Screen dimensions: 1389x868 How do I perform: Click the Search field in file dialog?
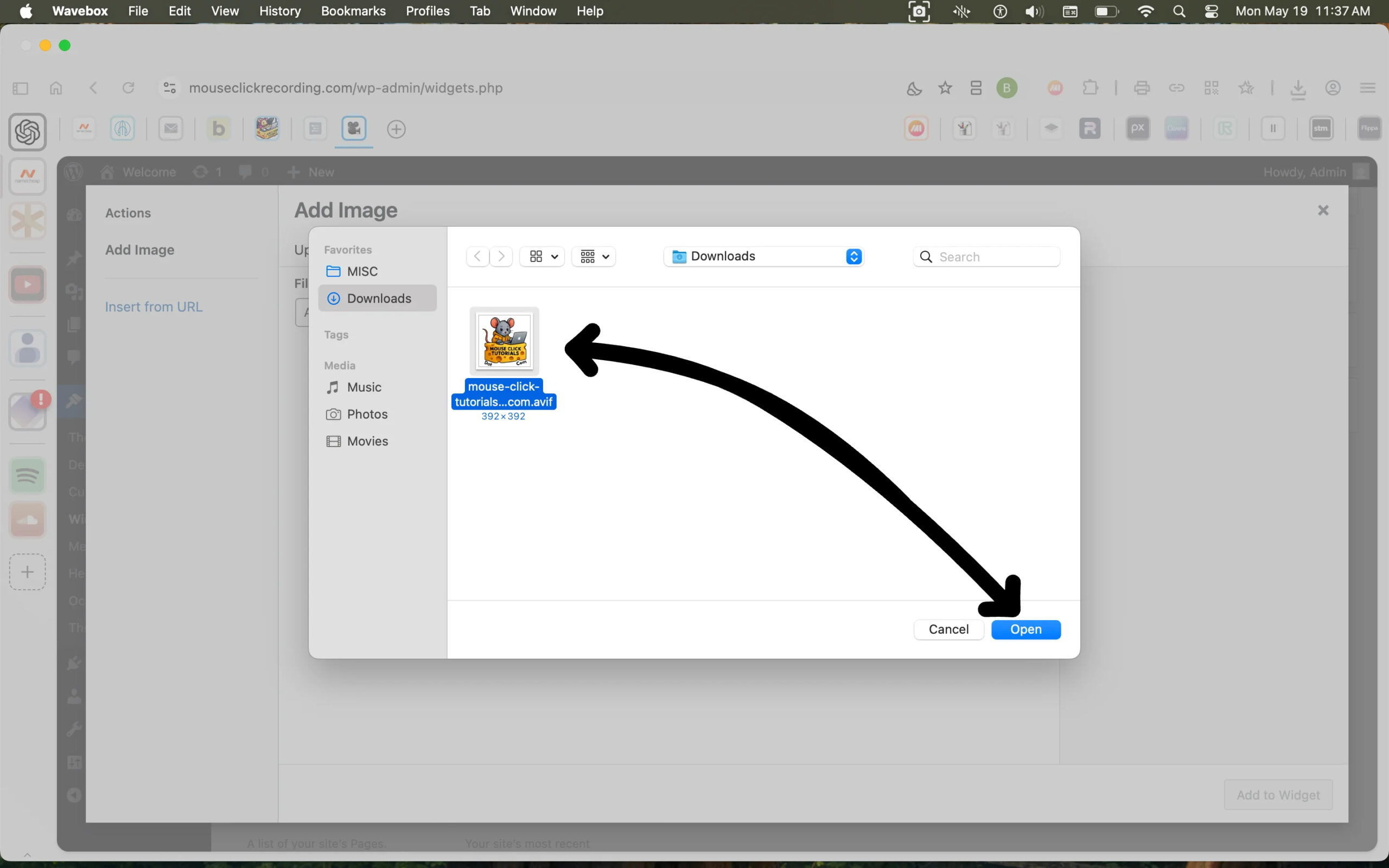click(x=996, y=257)
